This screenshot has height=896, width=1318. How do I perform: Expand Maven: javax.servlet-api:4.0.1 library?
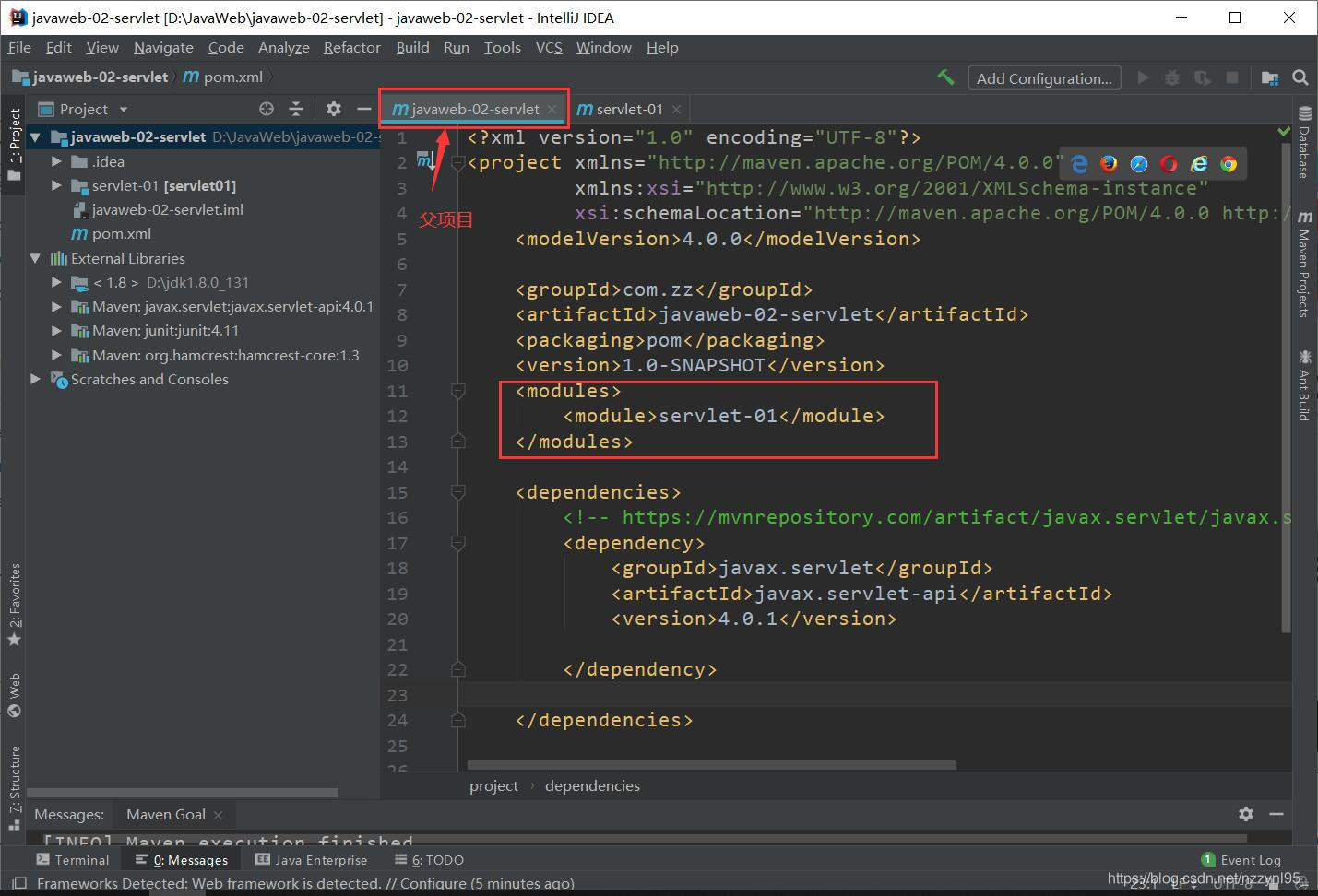tap(57, 306)
